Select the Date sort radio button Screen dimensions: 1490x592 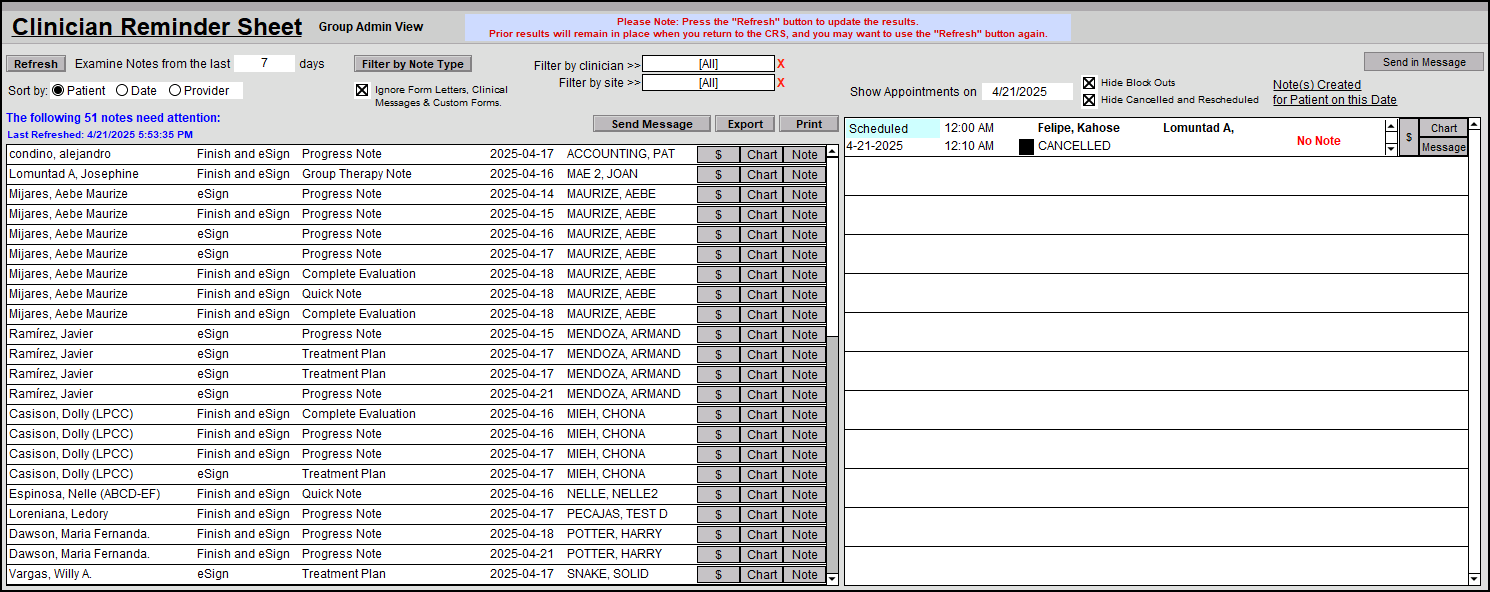tap(122, 91)
